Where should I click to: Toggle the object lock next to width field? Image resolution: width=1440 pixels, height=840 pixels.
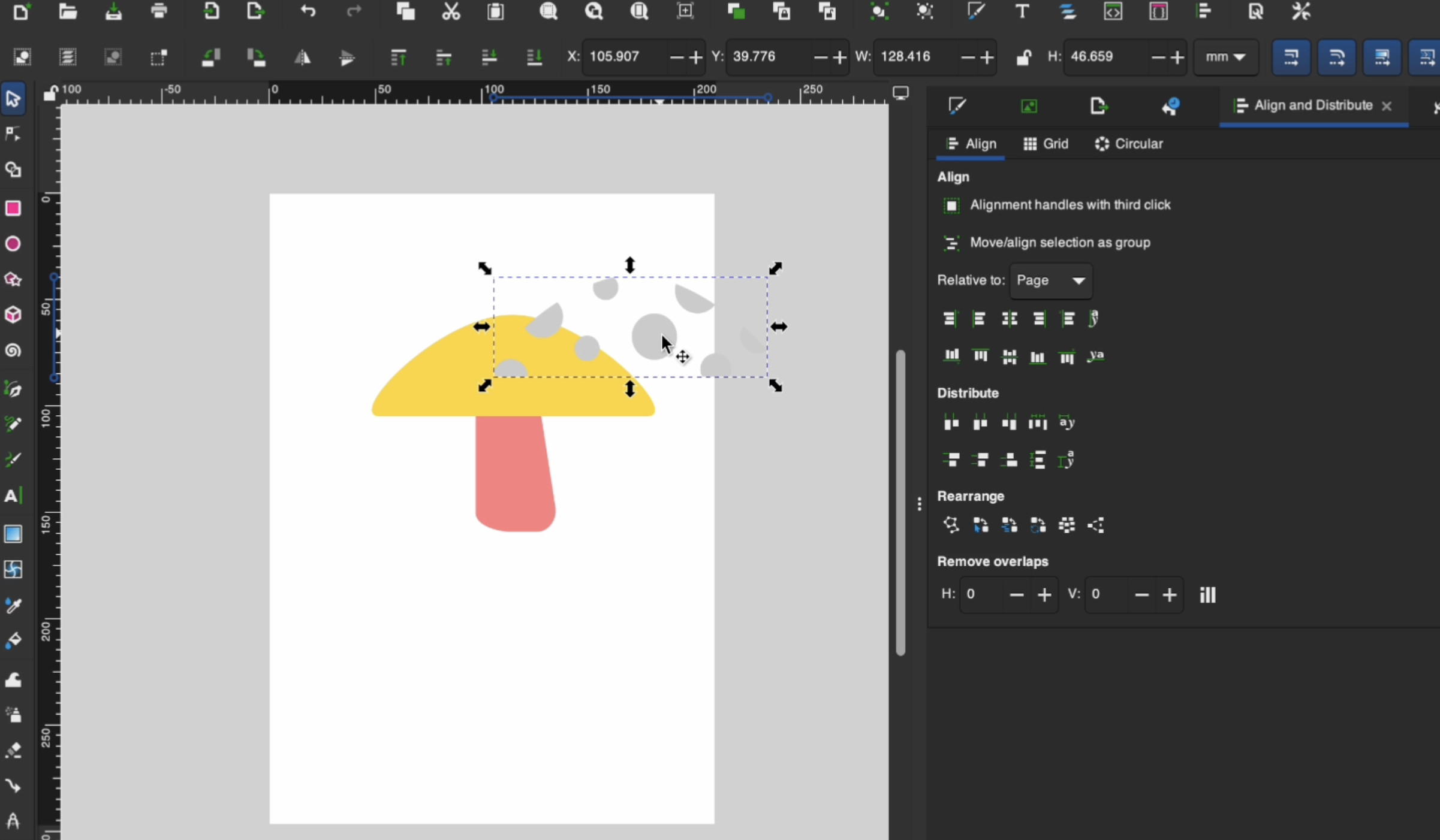(1024, 57)
